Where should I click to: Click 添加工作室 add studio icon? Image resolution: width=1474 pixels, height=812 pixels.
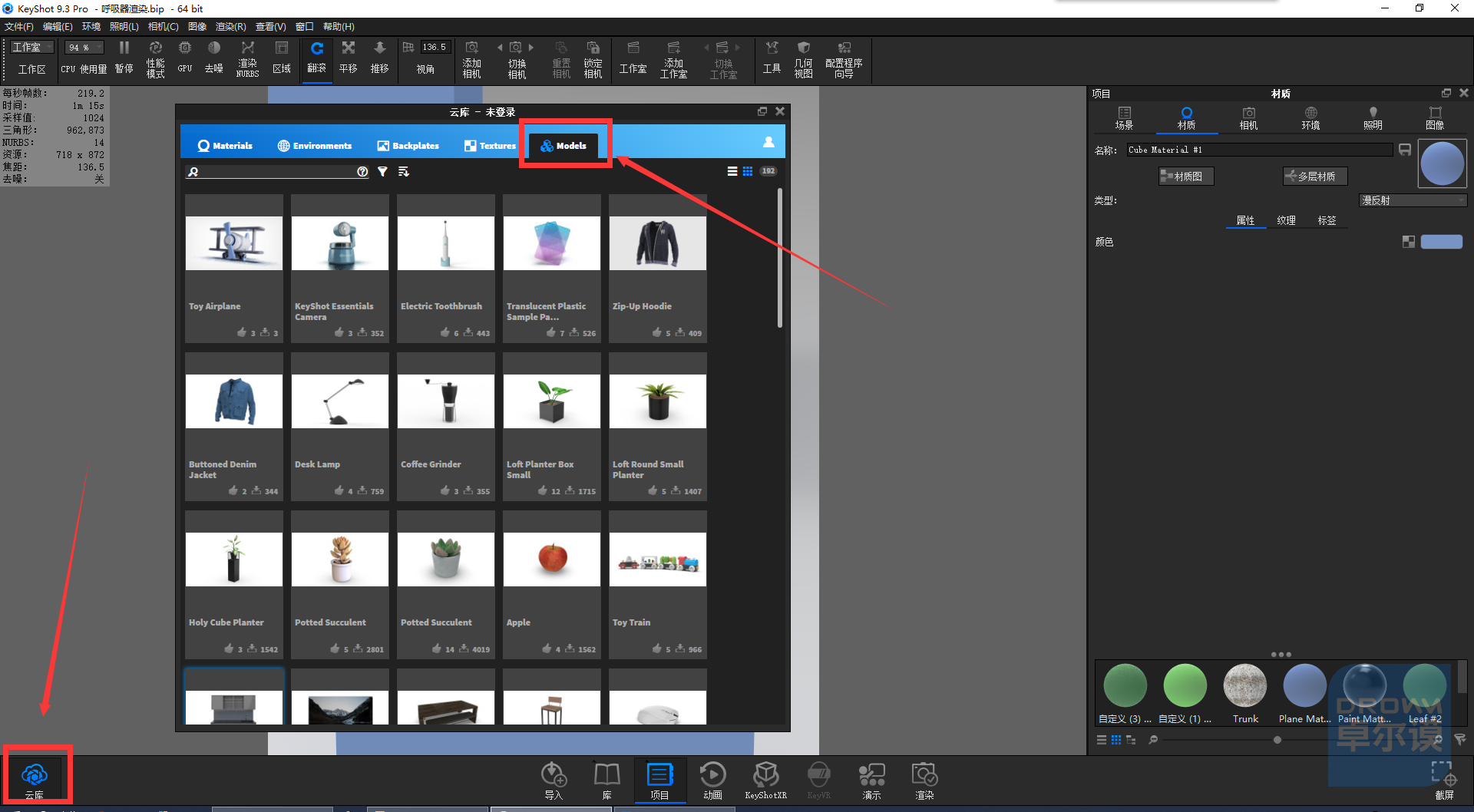pos(673,59)
